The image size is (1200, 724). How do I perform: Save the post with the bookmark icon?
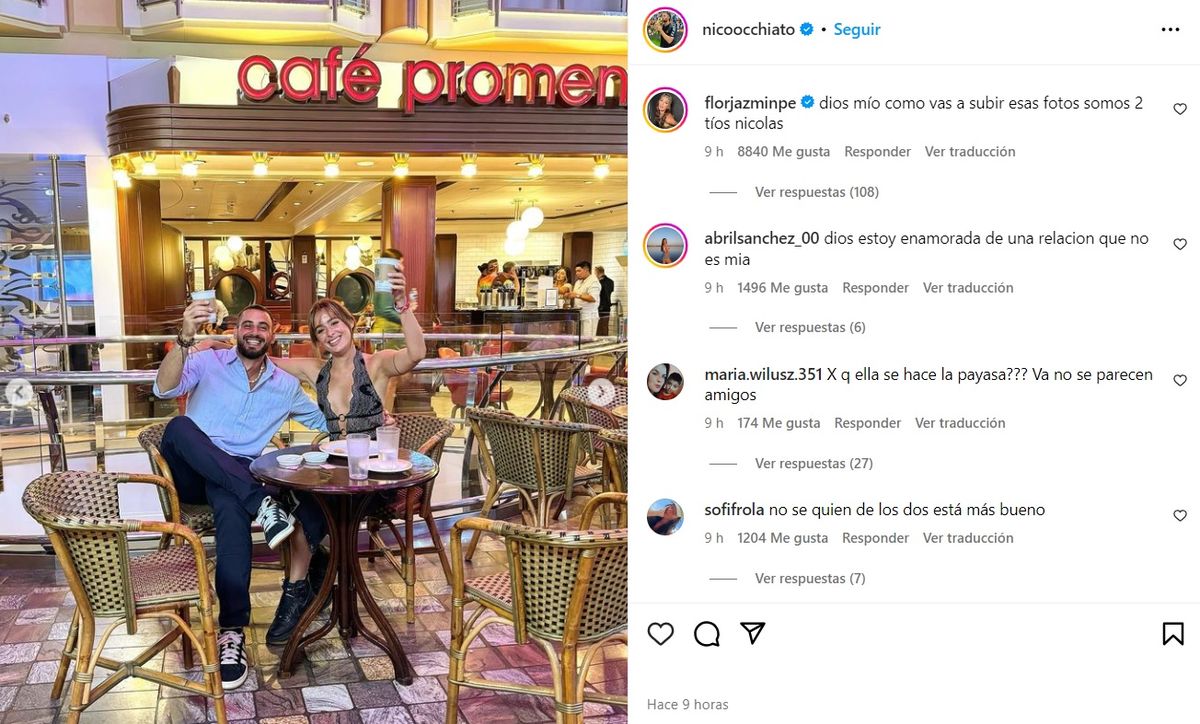tap(1173, 634)
